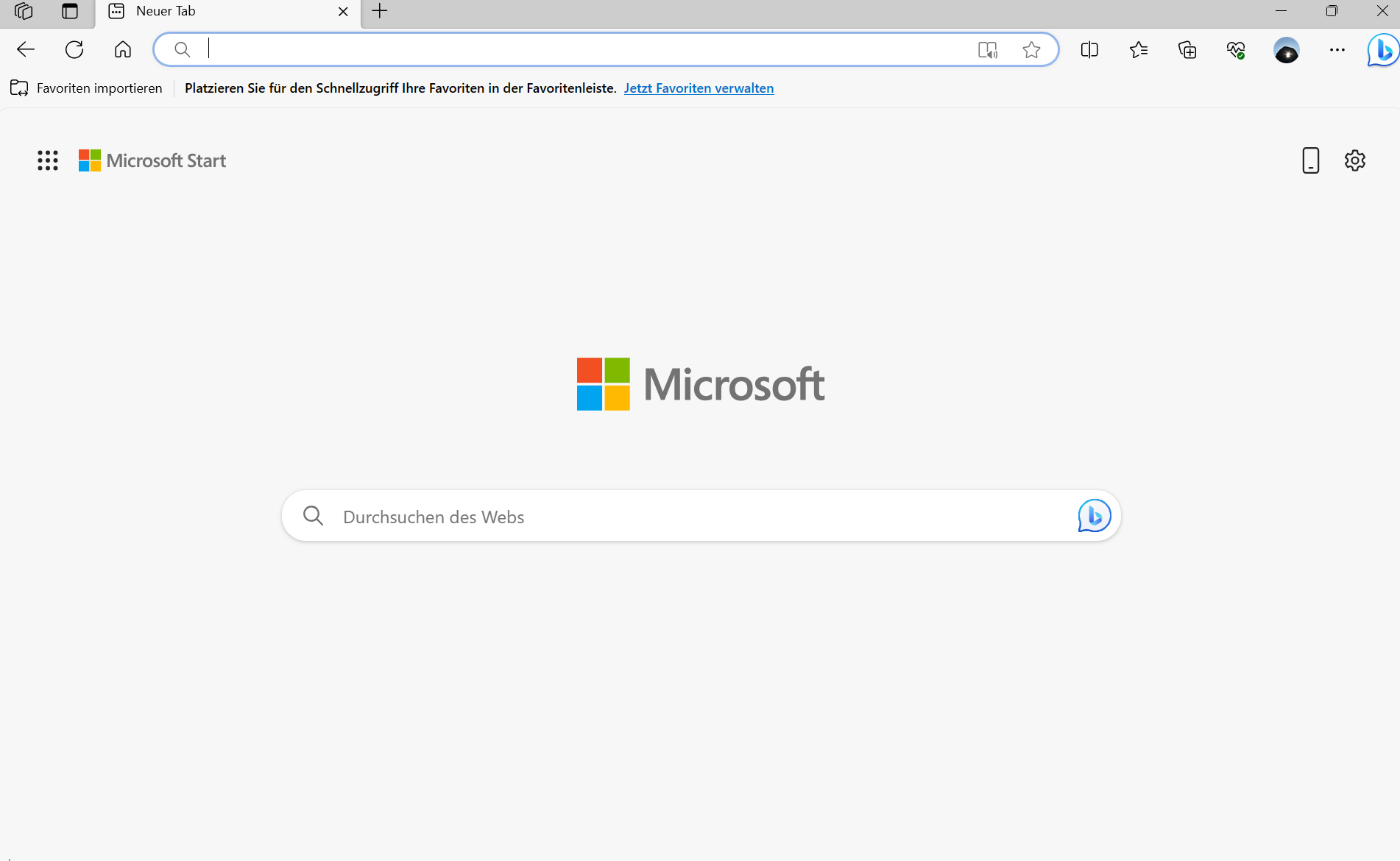Open the mobile phone icon on page
1400x861 pixels.
pyautogui.click(x=1310, y=160)
